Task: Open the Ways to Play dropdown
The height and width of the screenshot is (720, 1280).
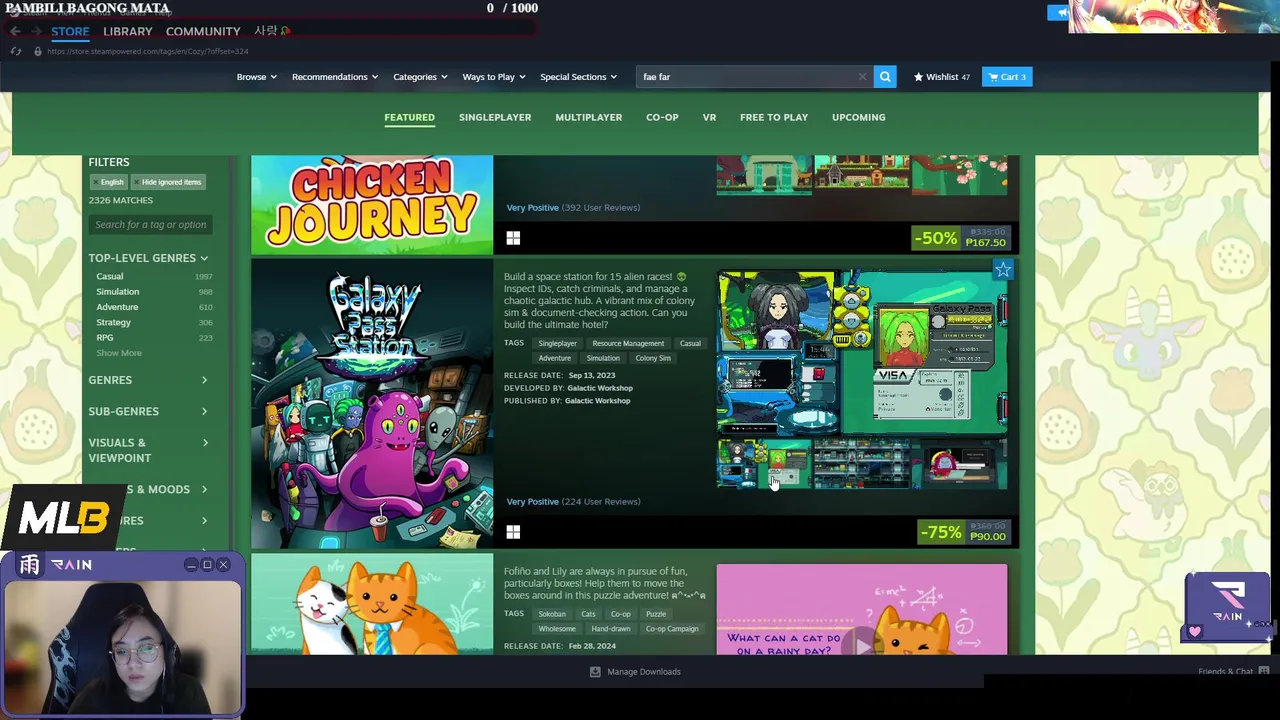Action: pyautogui.click(x=494, y=77)
